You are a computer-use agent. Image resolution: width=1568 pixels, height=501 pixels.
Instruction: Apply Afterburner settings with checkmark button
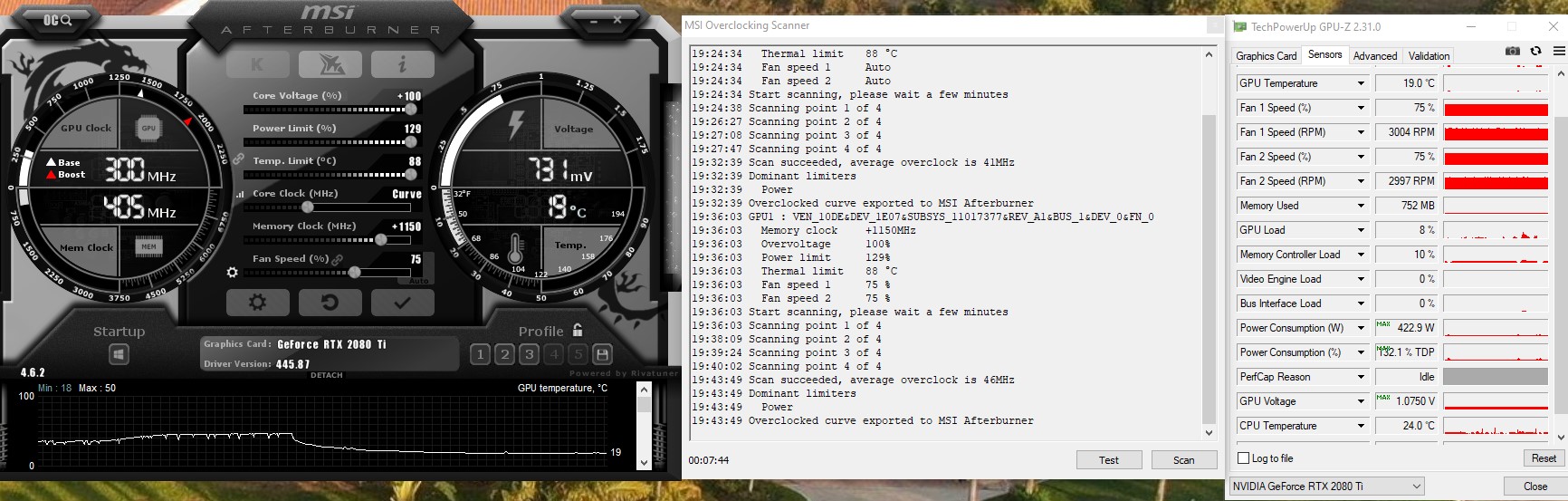pyautogui.click(x=402, y=303)
